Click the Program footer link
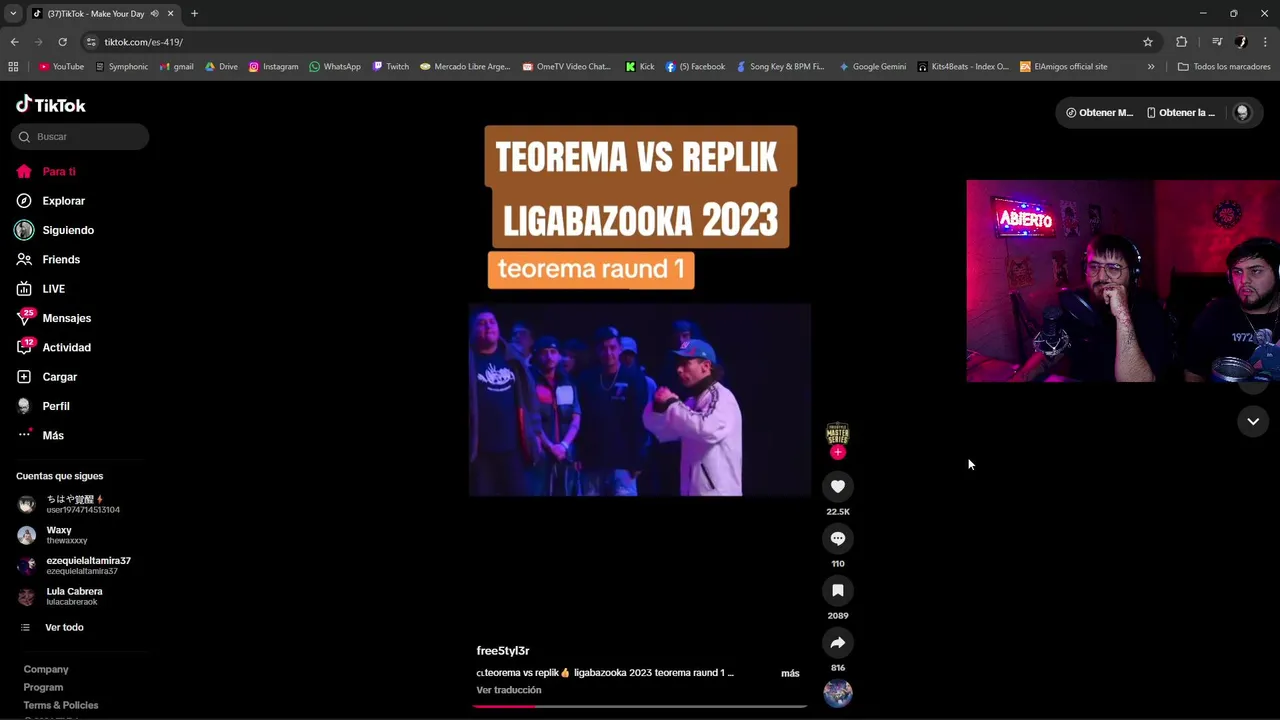This screenshot has width=1280, height=720. (x=43, y=688)
